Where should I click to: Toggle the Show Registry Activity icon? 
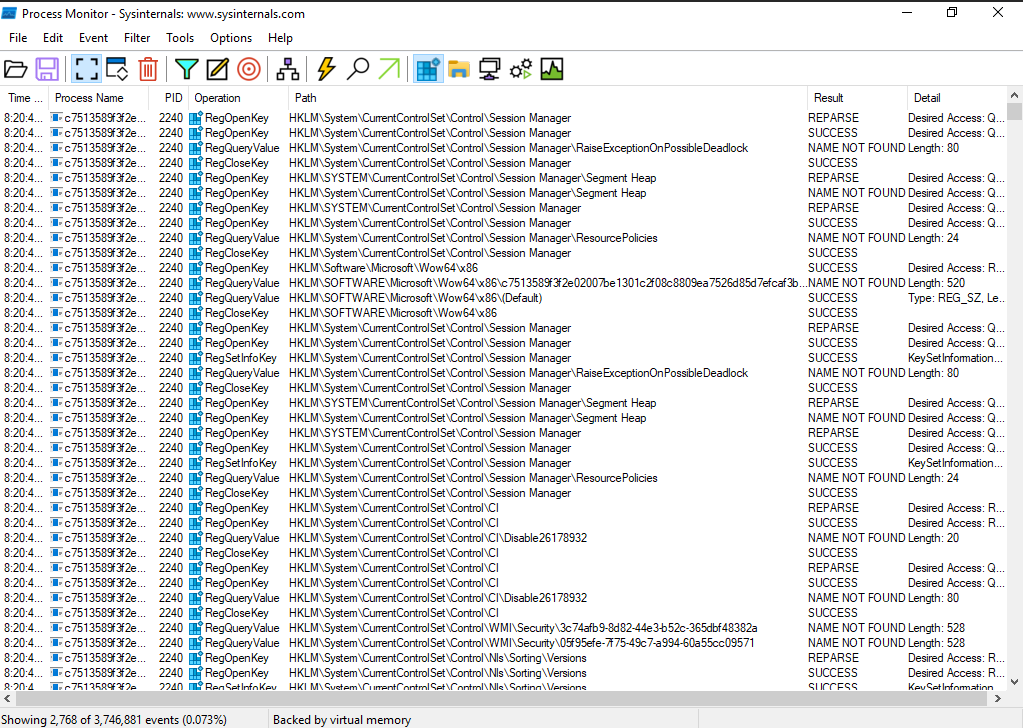tap(428, 69)
